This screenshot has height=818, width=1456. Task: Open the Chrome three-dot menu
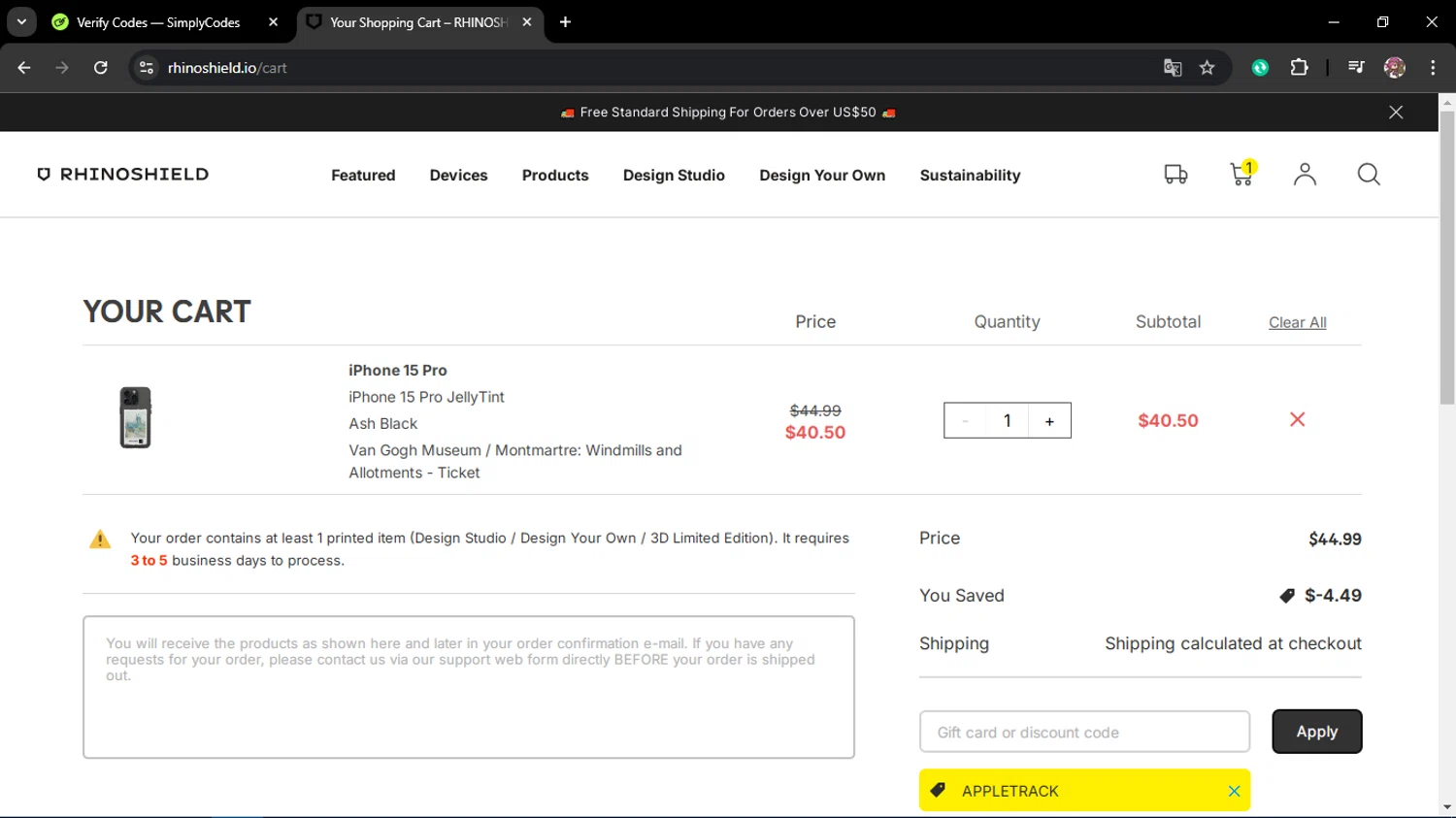click(1433, 68)
